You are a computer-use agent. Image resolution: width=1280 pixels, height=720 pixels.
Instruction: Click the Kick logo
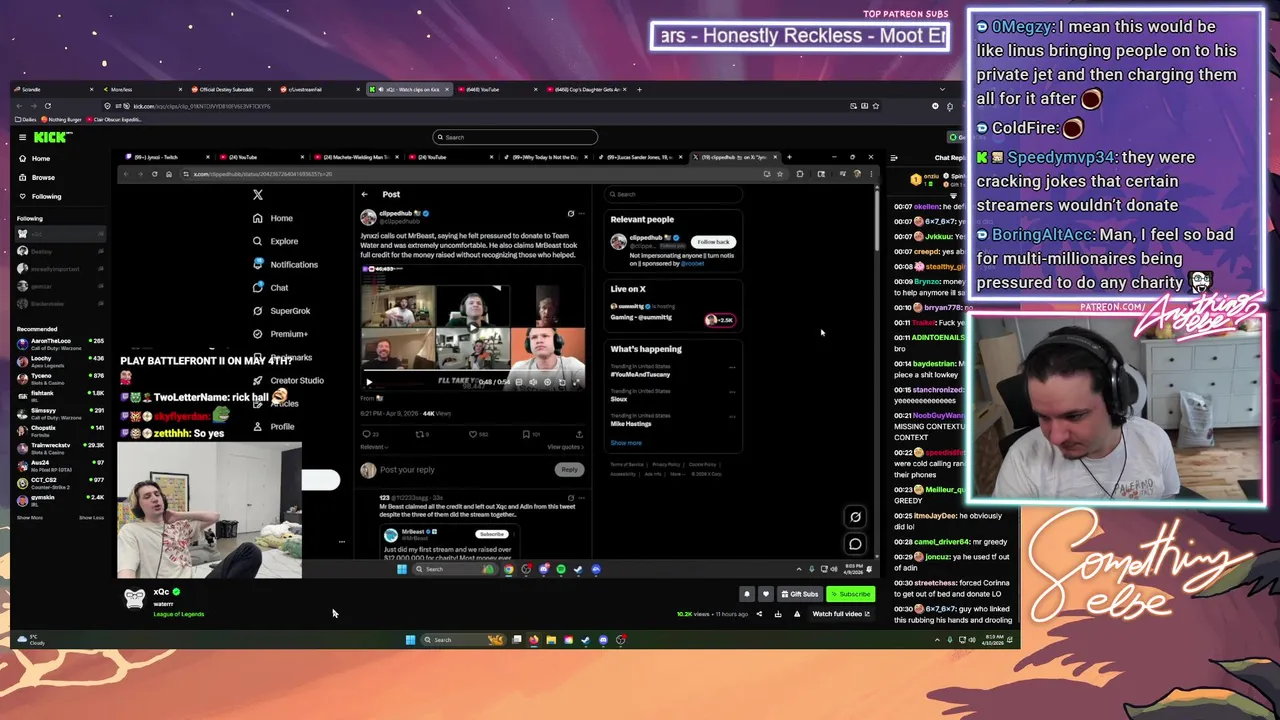click(51, 137)
